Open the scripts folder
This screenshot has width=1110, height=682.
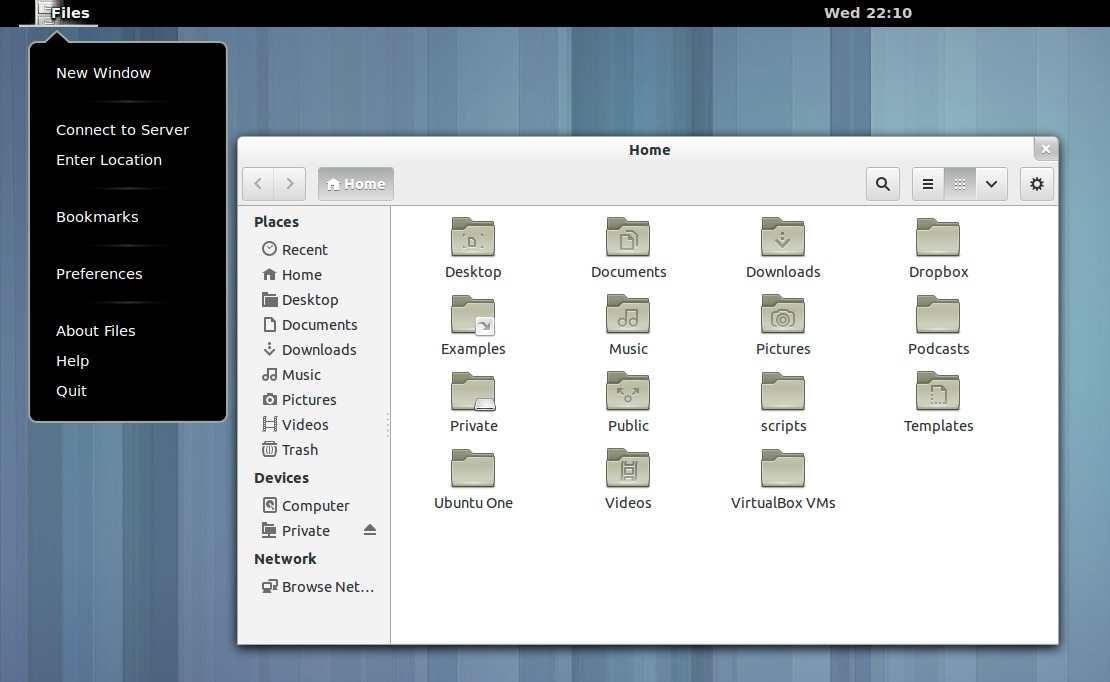pos(783,392)
